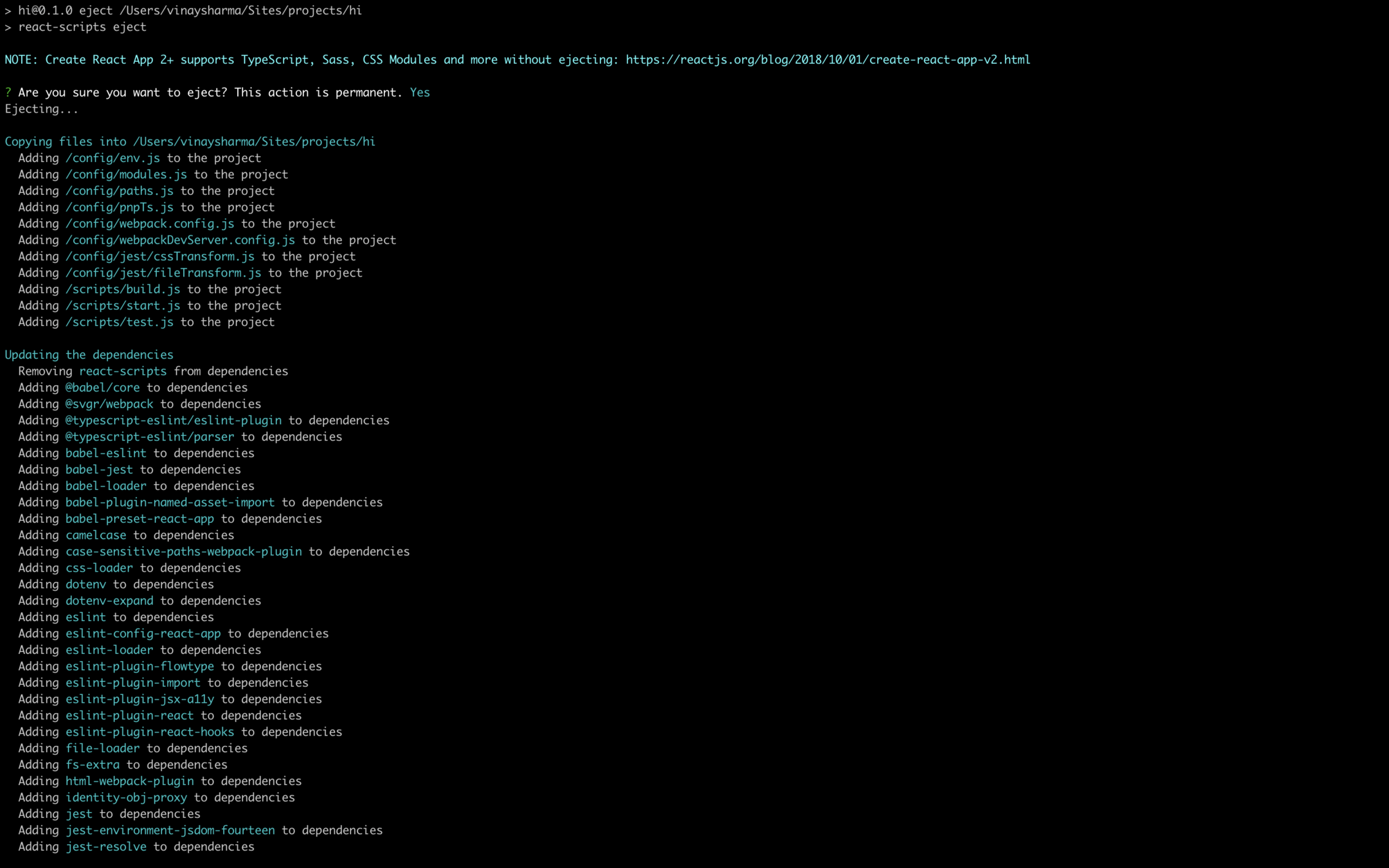Image resolution: width=1389 pixels, height=868 pixels.
Task: Click the /scripts/test.js file path
Action: pos(119,322)
